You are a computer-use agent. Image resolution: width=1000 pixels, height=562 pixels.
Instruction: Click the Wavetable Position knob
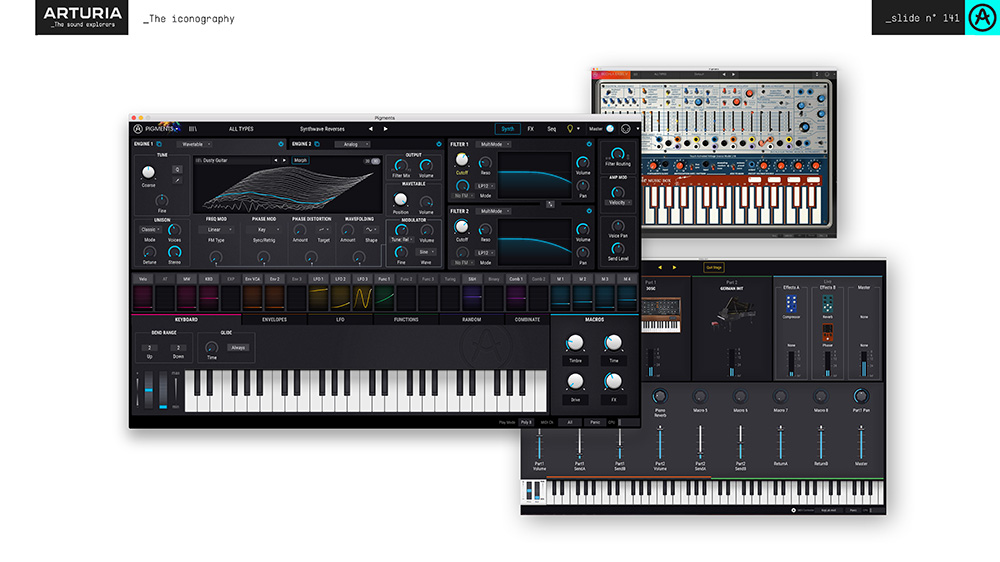tap(401, 200)
